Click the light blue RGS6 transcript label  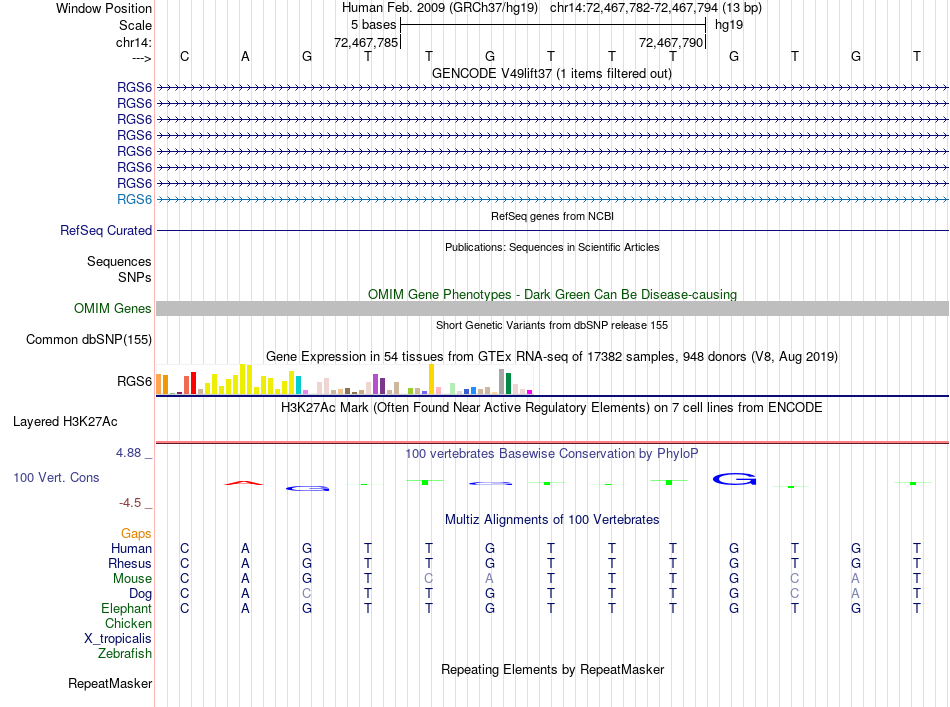(135, 199)
